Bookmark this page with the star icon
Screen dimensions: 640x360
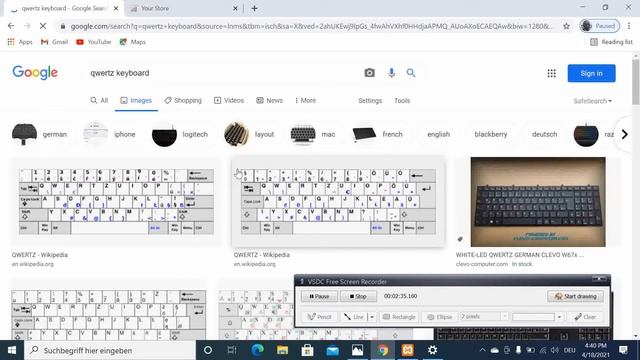coord(566,26)
